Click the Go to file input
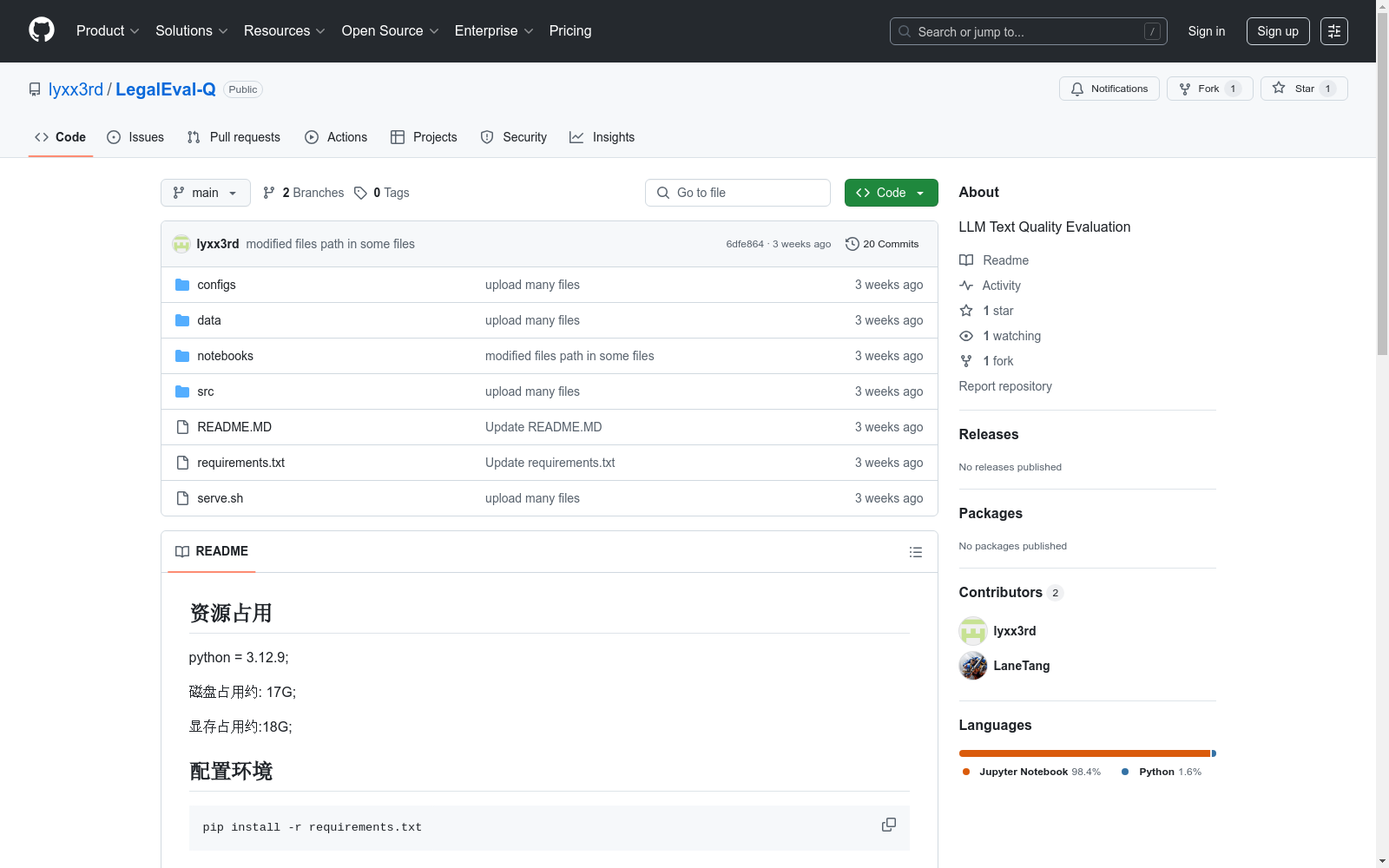The image size is (1389, 868). [738, 193]
